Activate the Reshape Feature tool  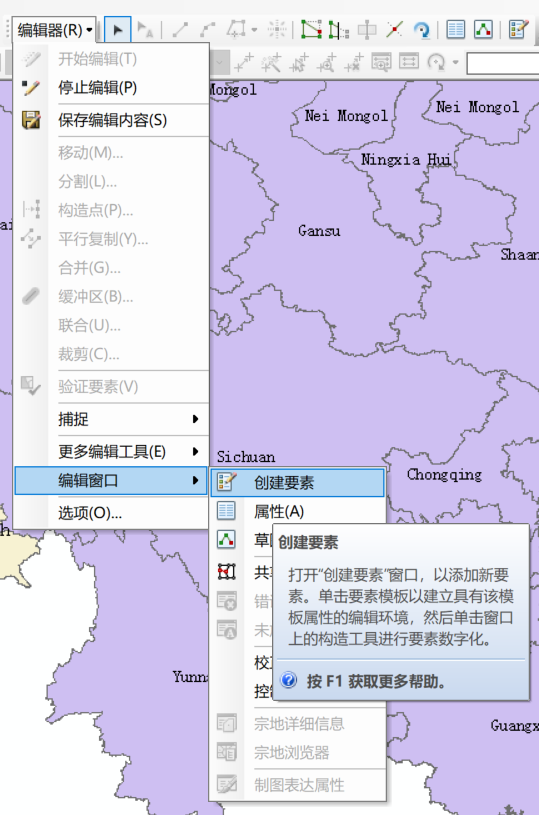[338, 30]
